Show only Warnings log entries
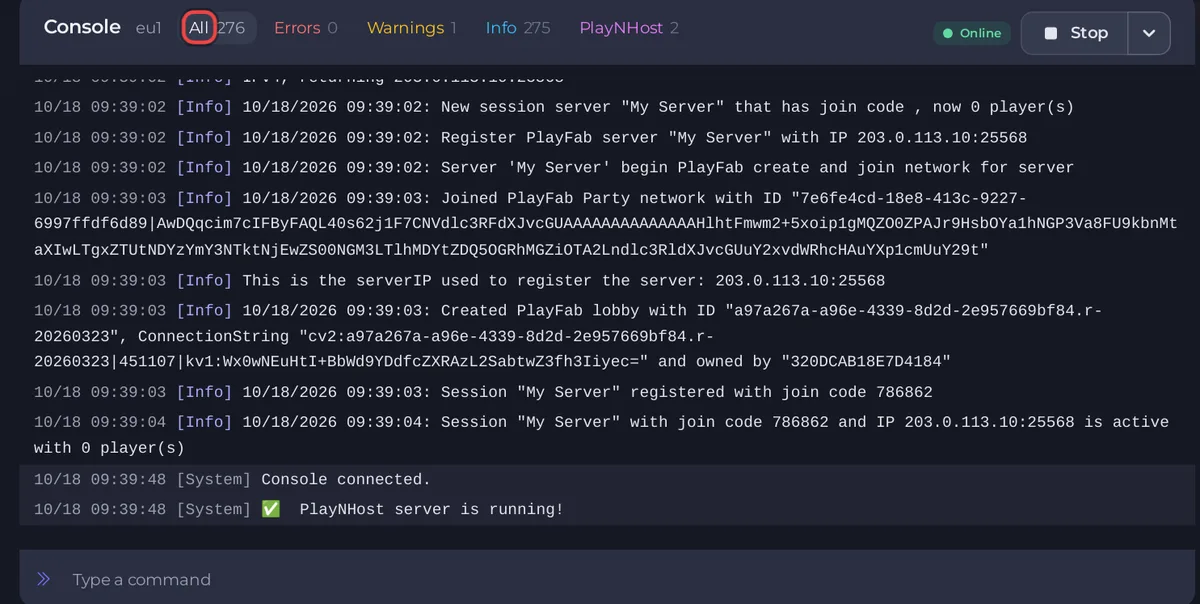This screenshot has width=1200, height=604. point(411,28)
